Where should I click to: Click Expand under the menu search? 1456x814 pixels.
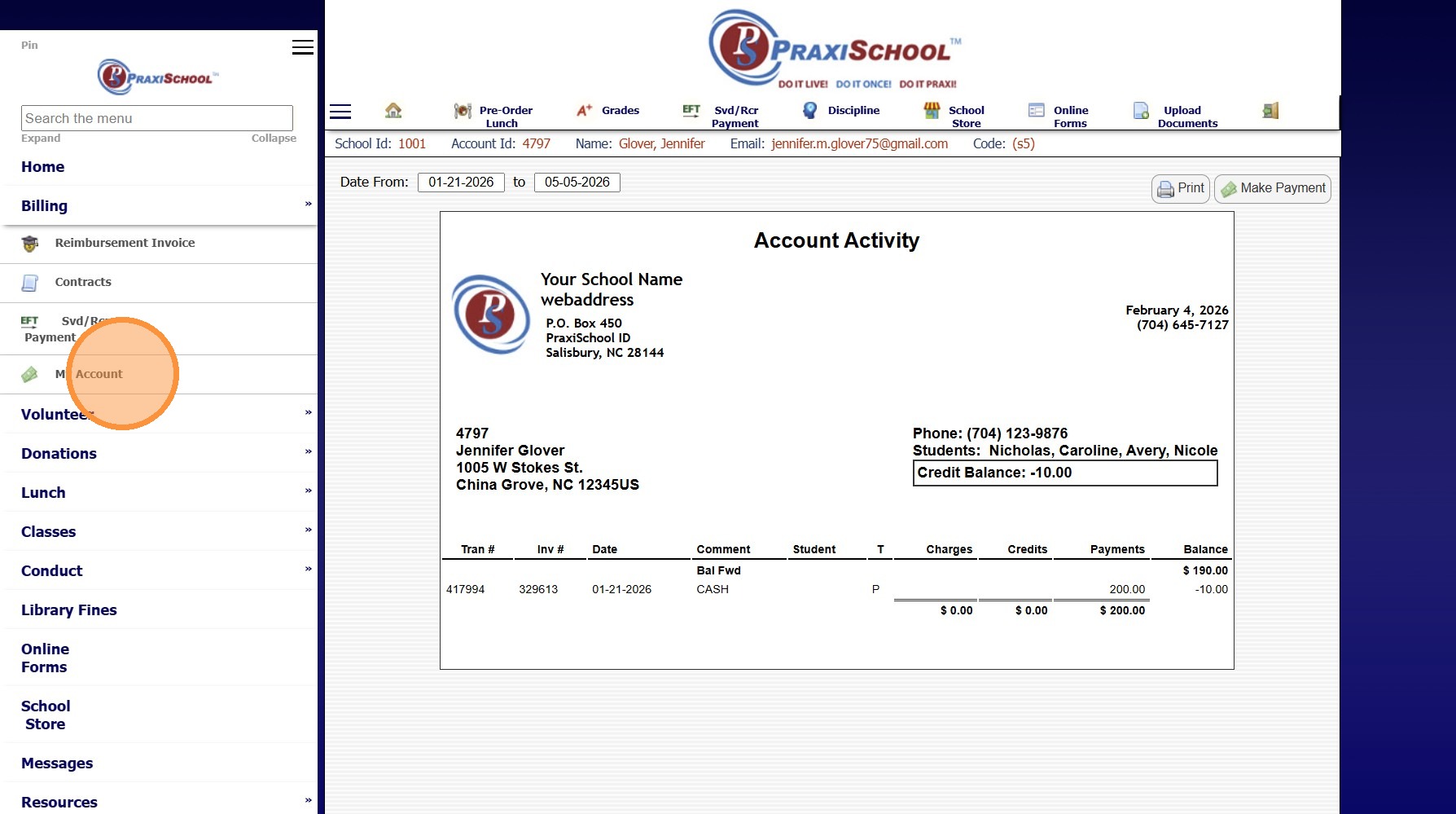pyautogui.click(x=41, y=139)
